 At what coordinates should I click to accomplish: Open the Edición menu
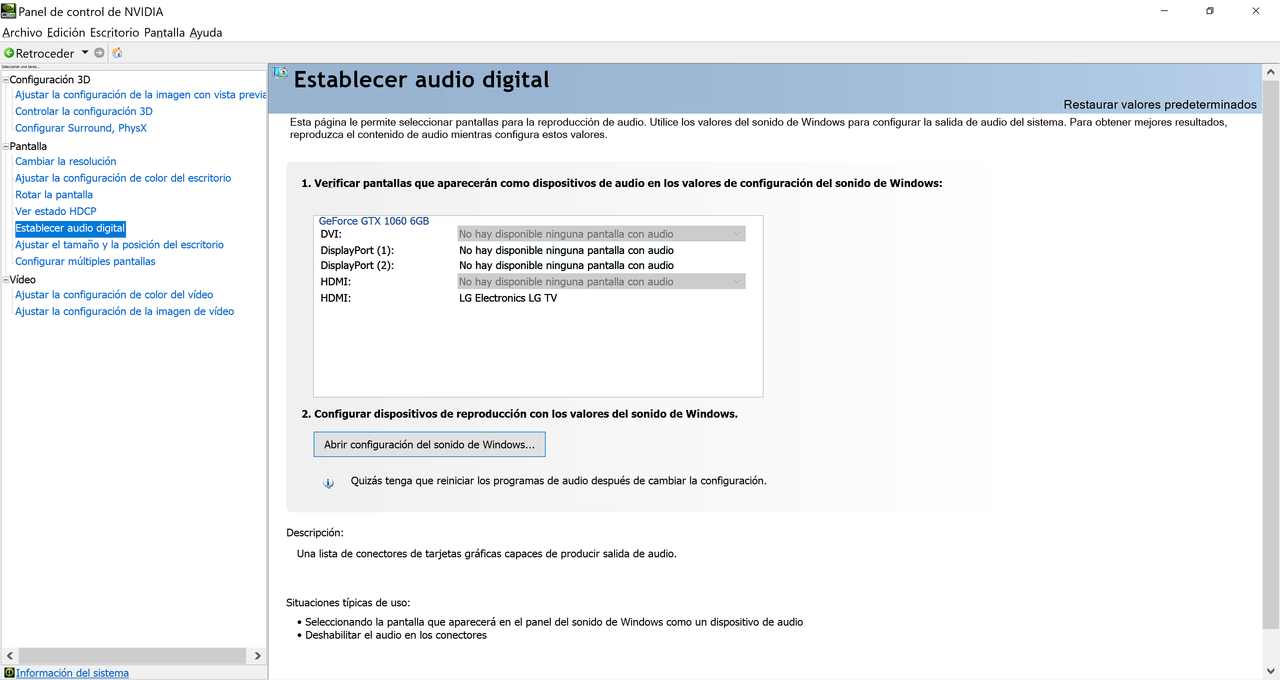(x=66, y=32)
